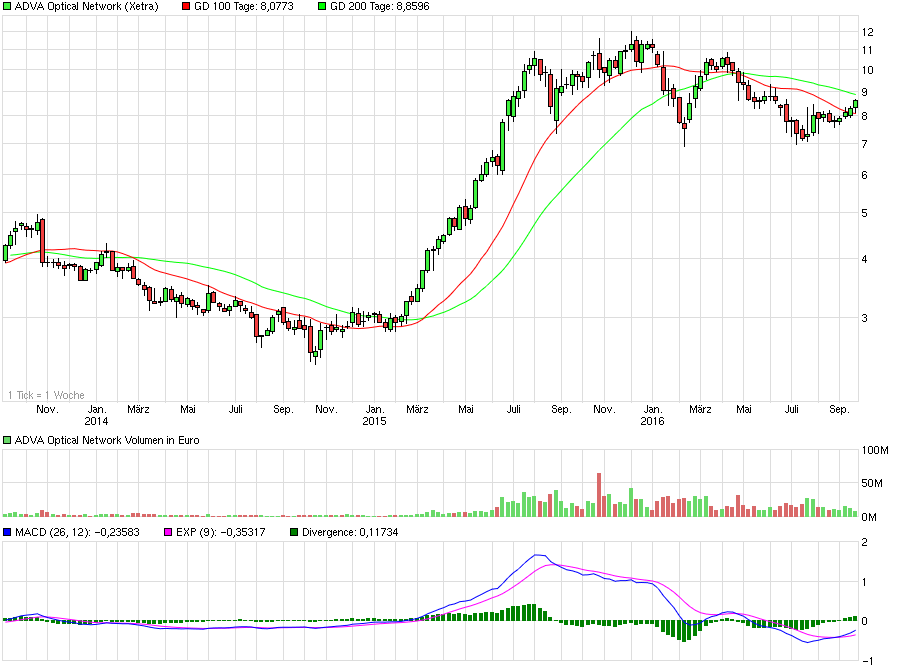Click the first 'Nov.' label before 2014
Screen dimensions: 900x670
[x=48, y=409]
